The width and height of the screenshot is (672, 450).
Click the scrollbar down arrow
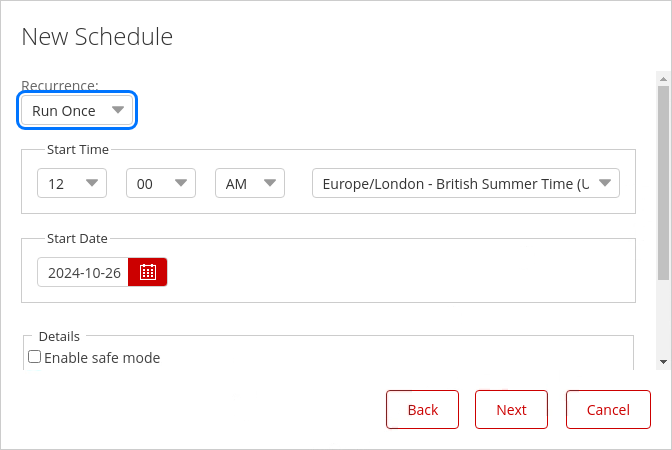pyautogui.click(x=663, y=361)
